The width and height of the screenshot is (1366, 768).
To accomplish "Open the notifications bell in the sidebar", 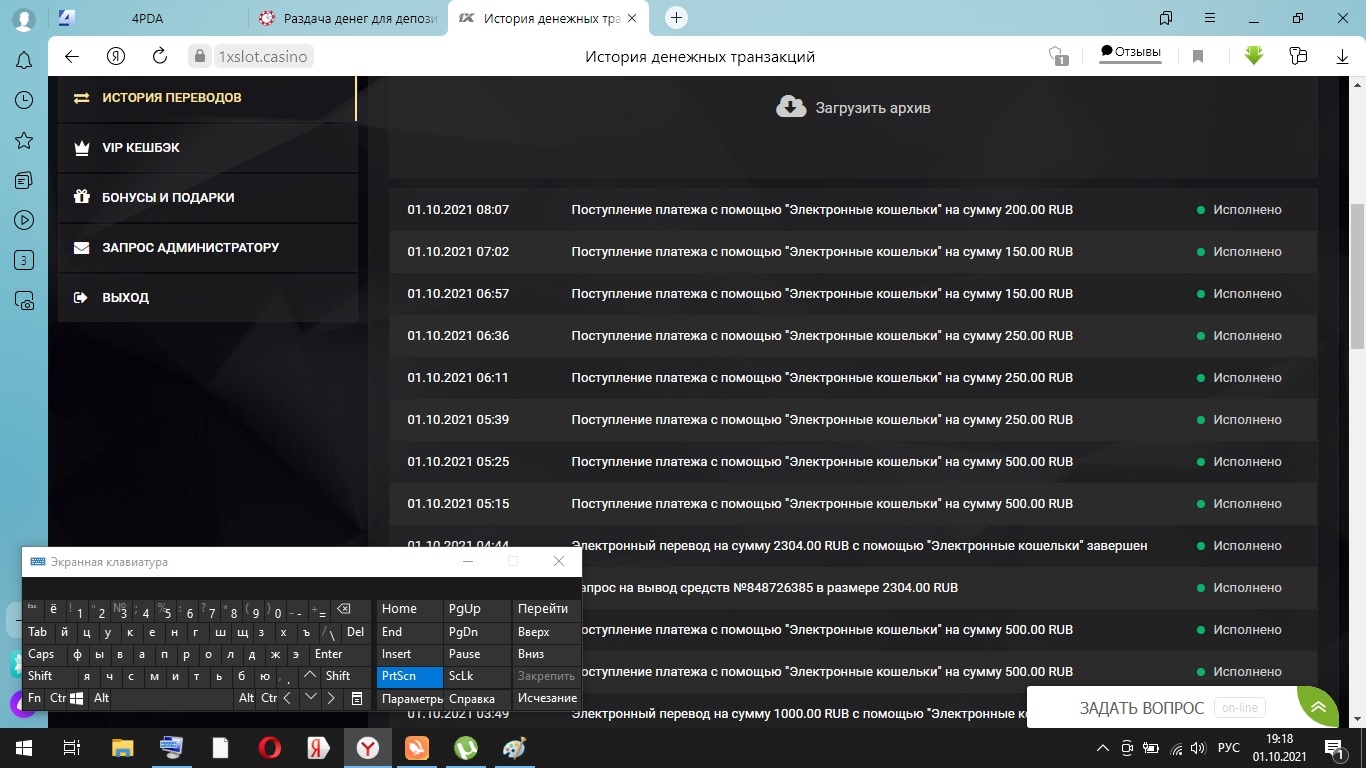I will coord(24,61).
